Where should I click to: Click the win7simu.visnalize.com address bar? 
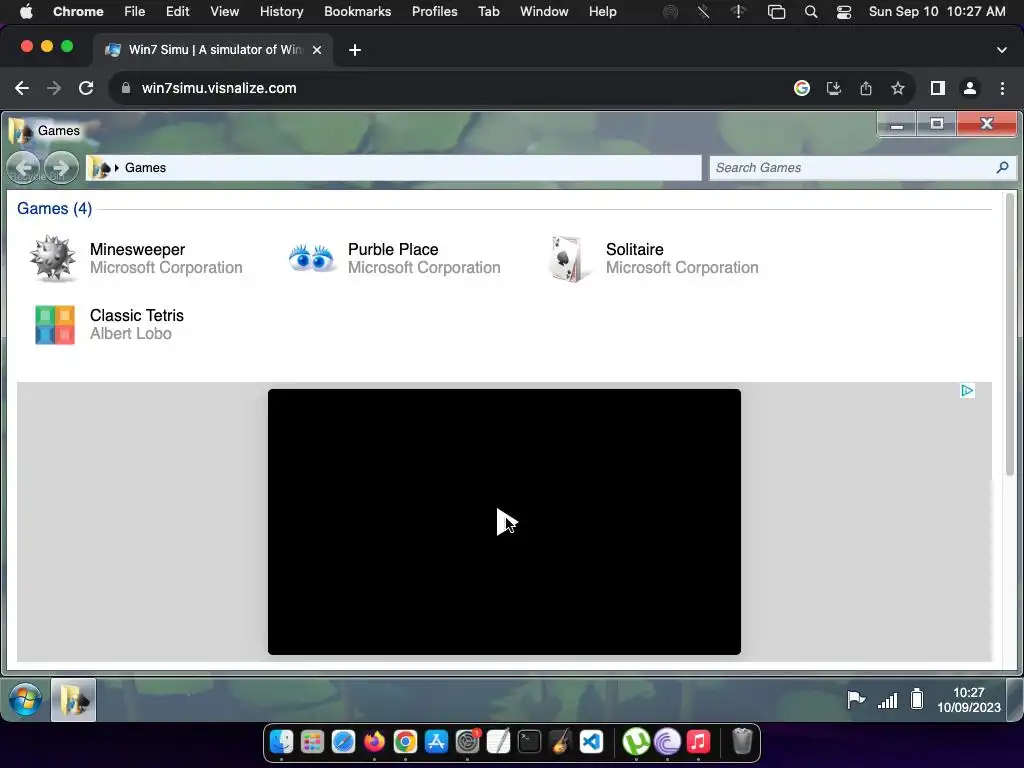click(219, 88)
